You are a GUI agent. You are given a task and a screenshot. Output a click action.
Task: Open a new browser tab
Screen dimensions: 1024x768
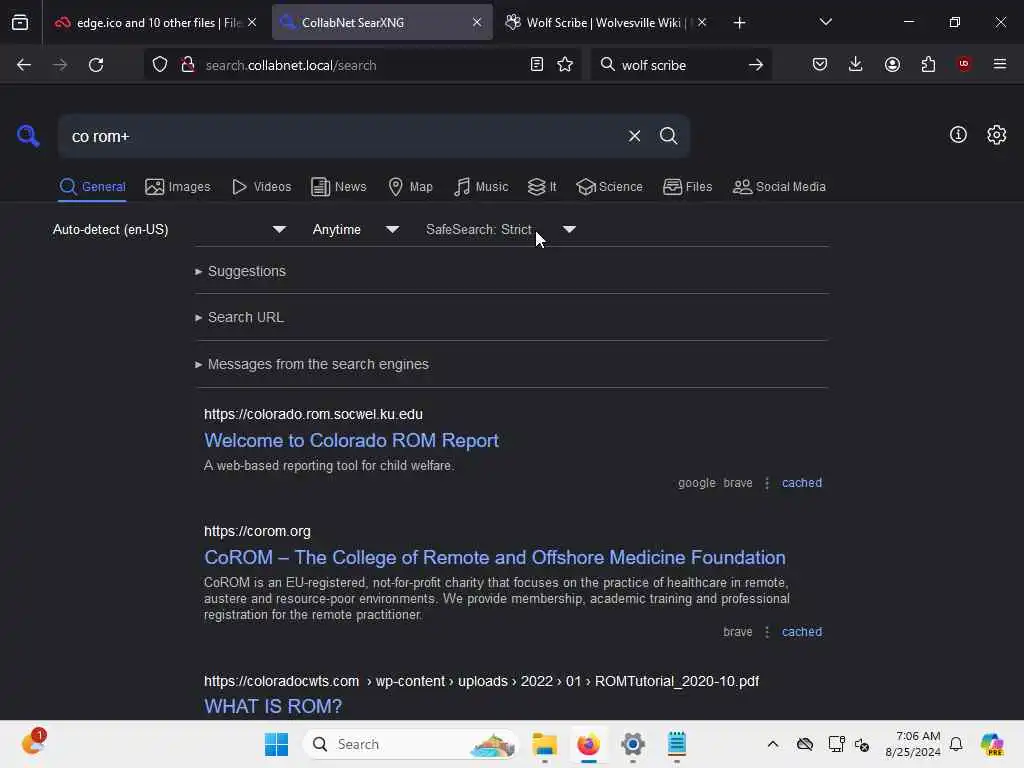[739, 23]
